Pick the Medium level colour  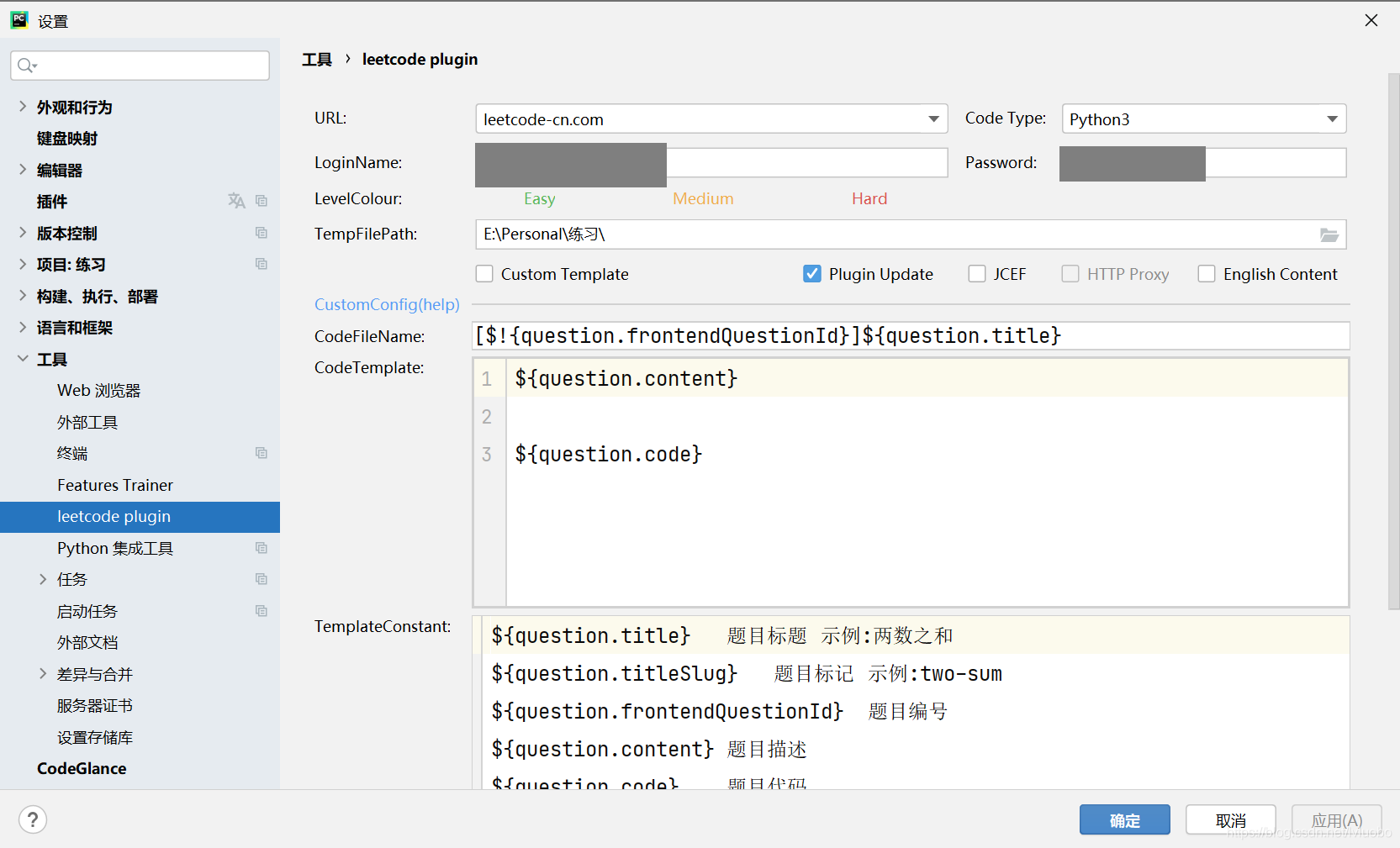pos(703,199)
